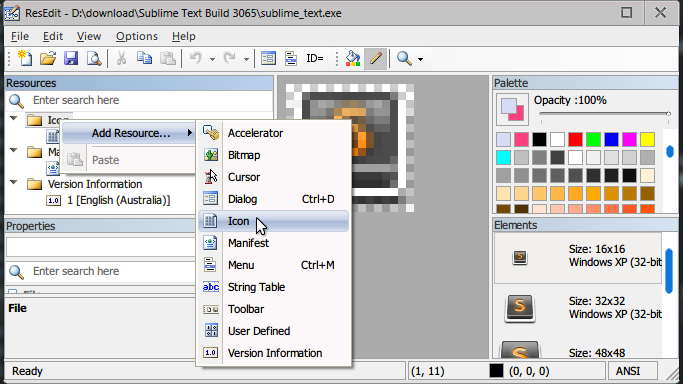Click the Dialog icon in the submenu
This screenshot has width=683, height=384.
click(x=211, y=199)
